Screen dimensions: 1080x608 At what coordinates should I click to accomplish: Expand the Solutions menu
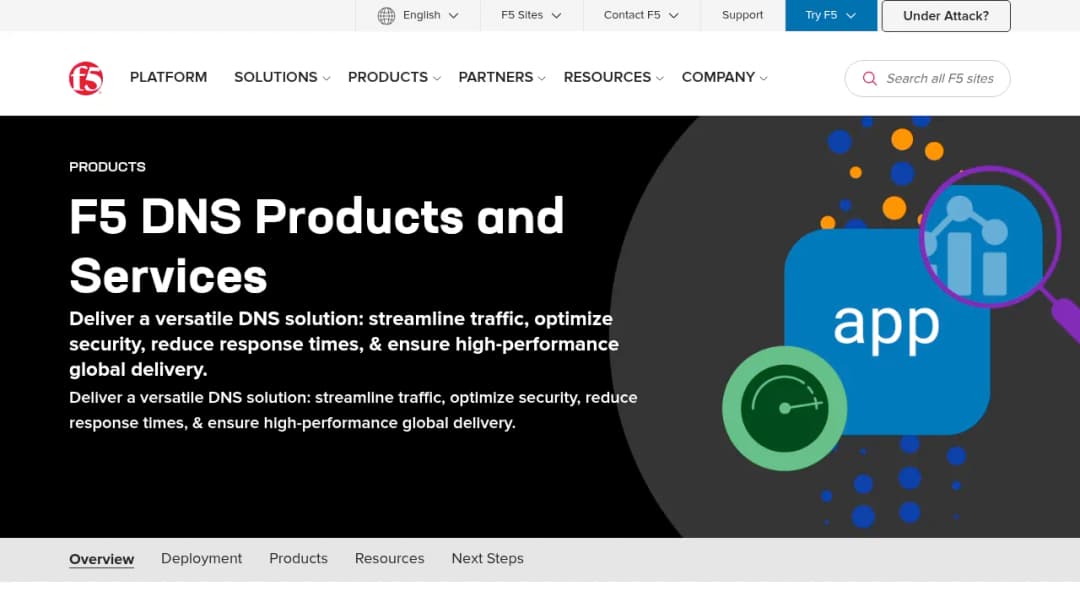[282, 77]
